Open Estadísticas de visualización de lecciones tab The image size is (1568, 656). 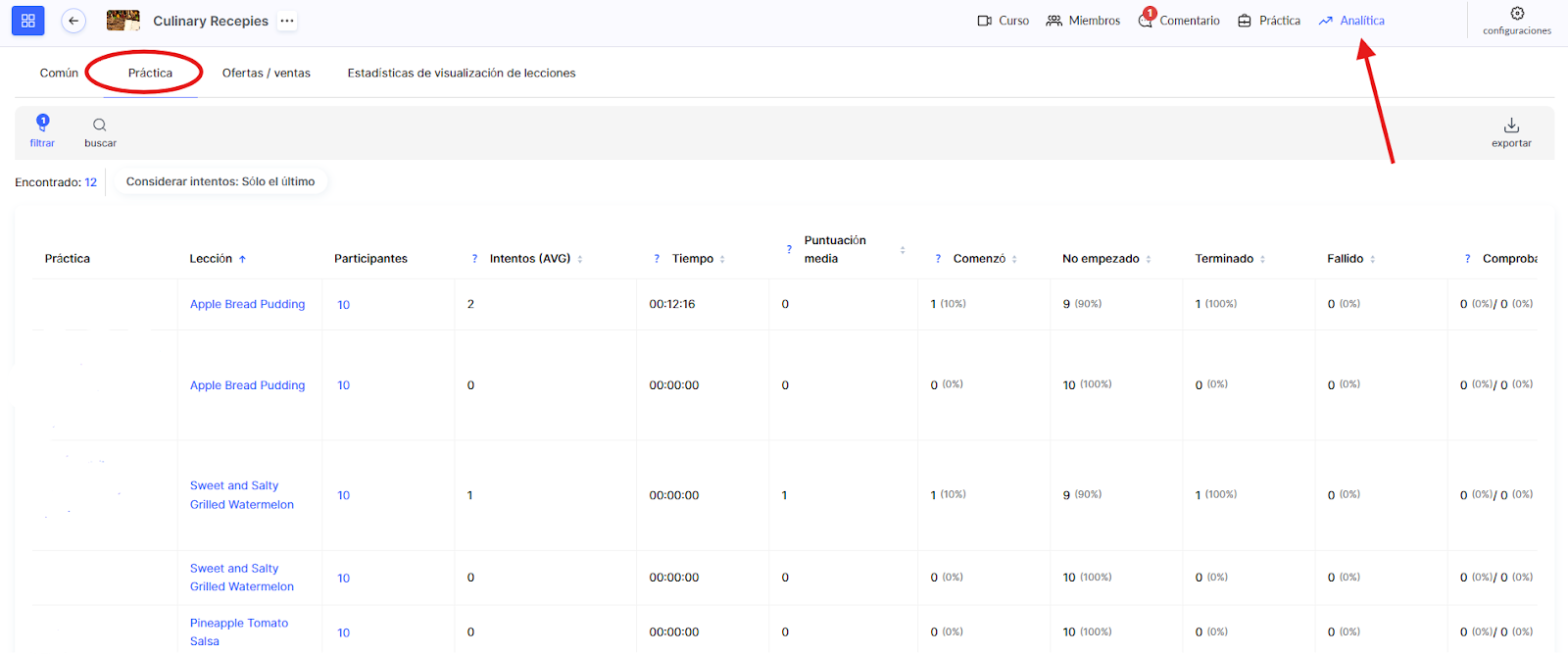461,73
